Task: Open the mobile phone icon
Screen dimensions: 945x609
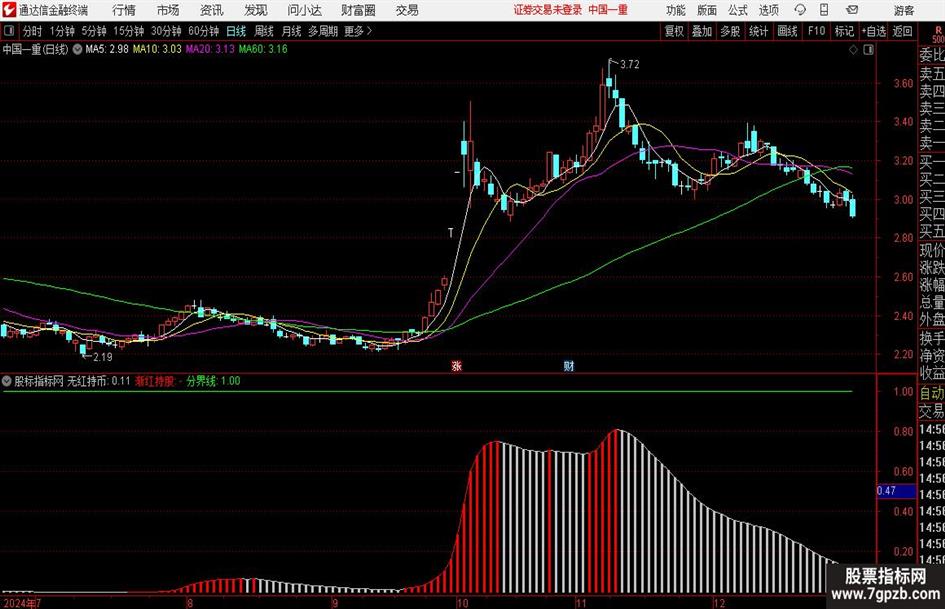Action: pyautogui.click(x=824, y=10)
